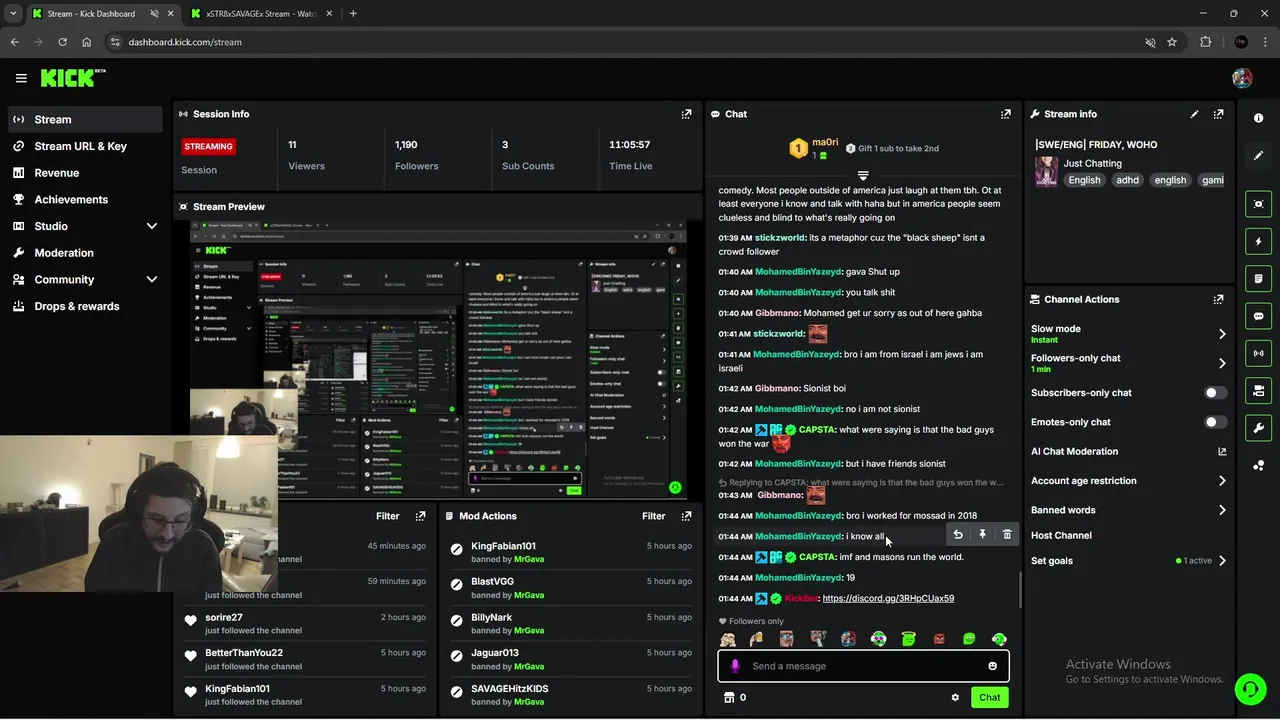This screenshot has height=720, width=1280.
Task: Click the browser reload button
Action: pyautogui.click(x=62, y=42)
